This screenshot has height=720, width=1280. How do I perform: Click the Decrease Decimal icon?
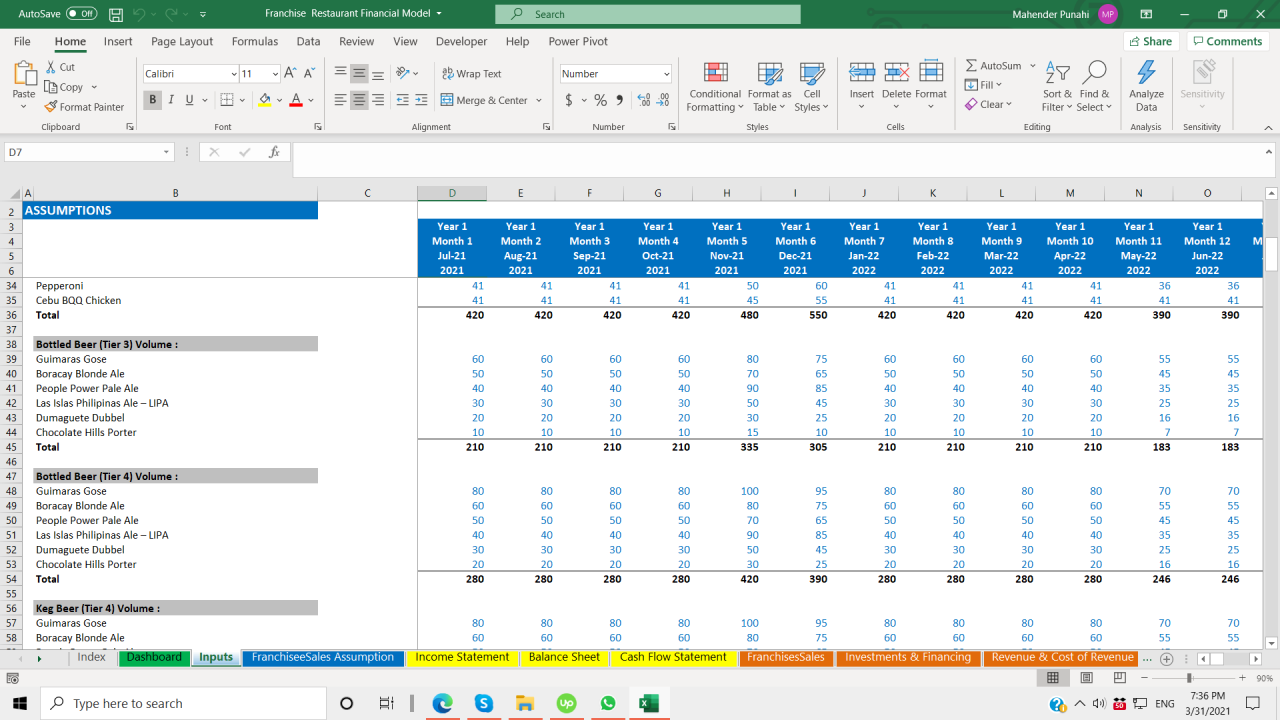[664, 100]
